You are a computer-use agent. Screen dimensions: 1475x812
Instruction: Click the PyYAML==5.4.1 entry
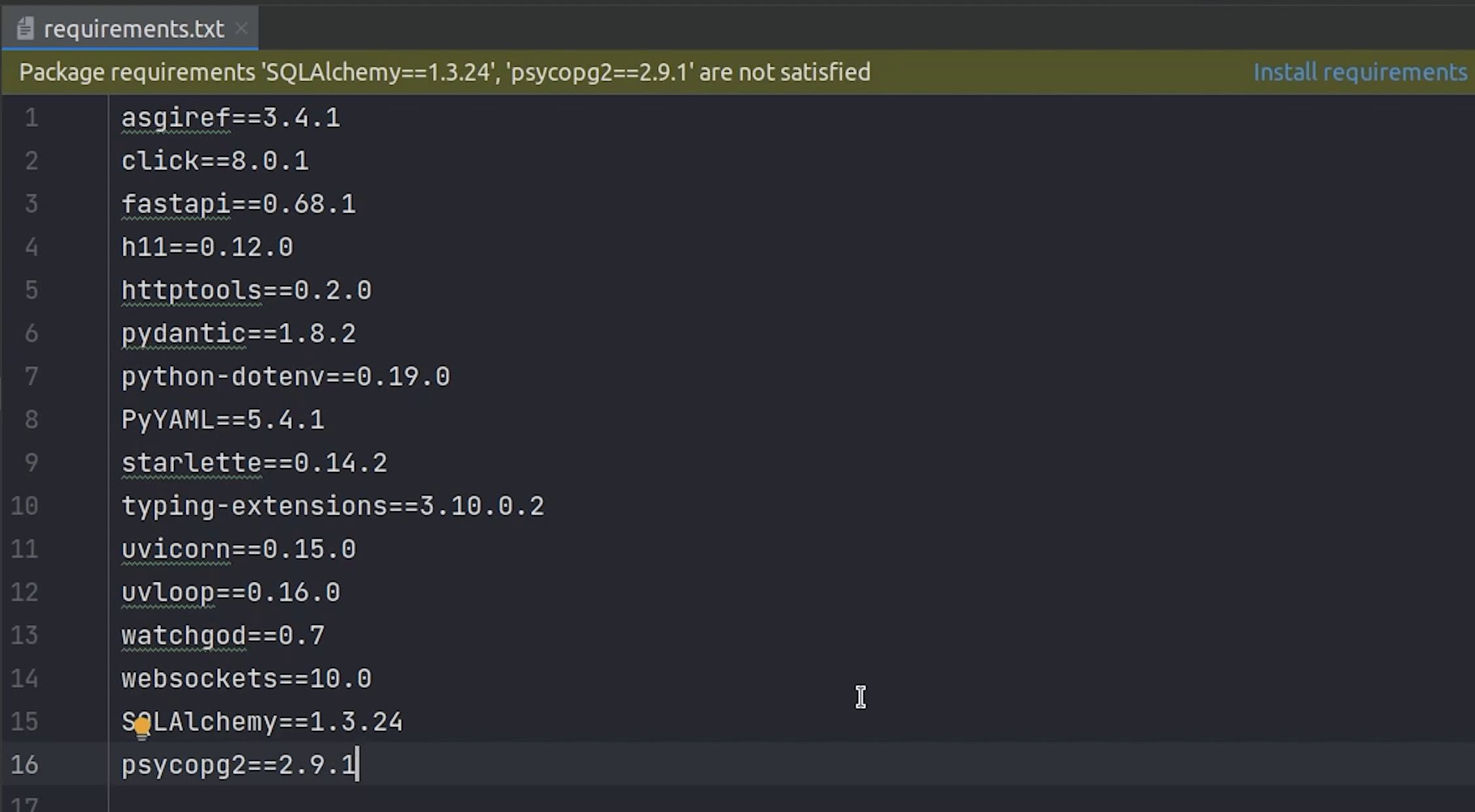coord(222,420)
